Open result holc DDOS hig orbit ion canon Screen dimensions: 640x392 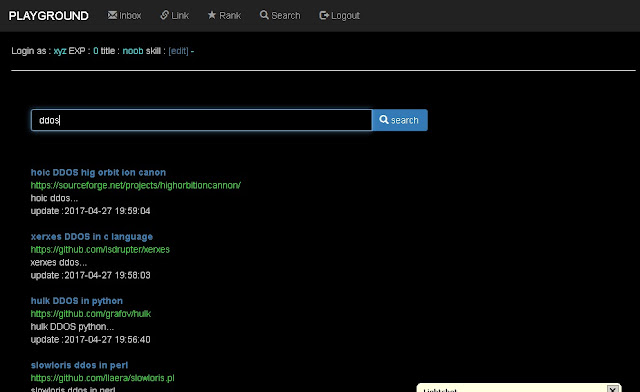[x=98, y=172]
